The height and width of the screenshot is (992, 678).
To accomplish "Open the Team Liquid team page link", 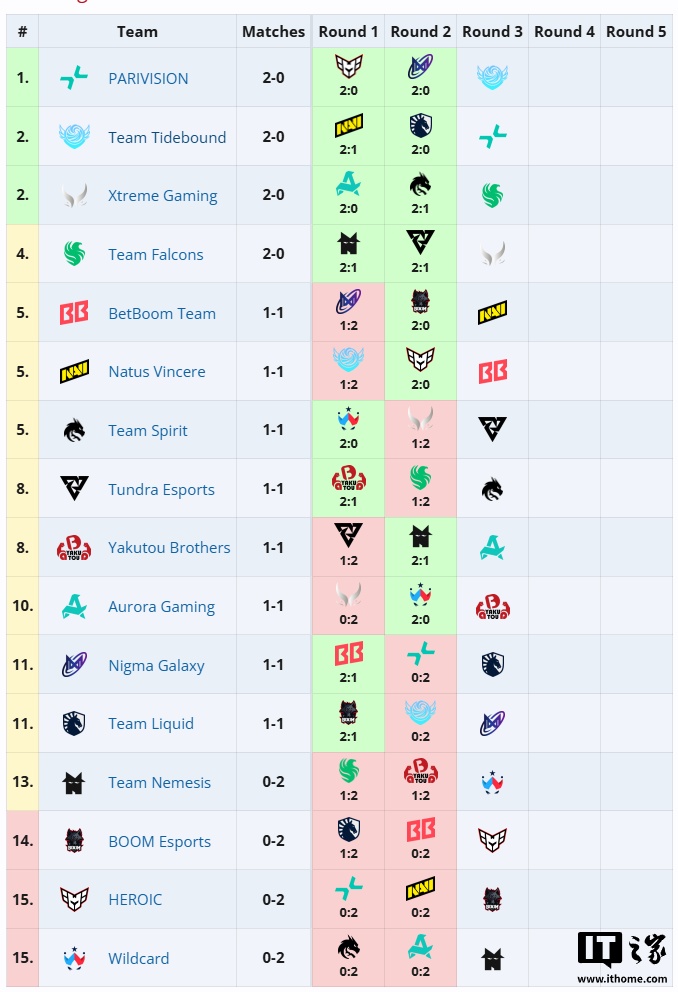I will point(152,723).
